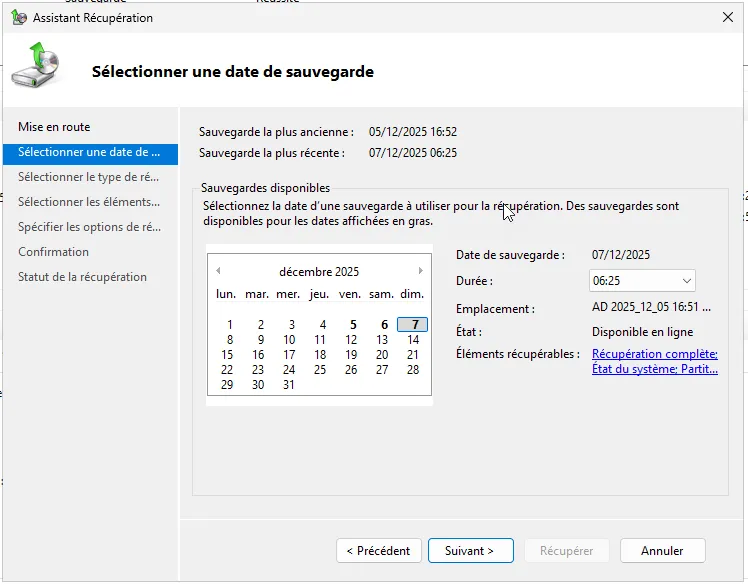Image resolution: width=748 pixels, height=585 pixels.
Task: Click the backup drive wizard icon
Action: click(35, 66)
